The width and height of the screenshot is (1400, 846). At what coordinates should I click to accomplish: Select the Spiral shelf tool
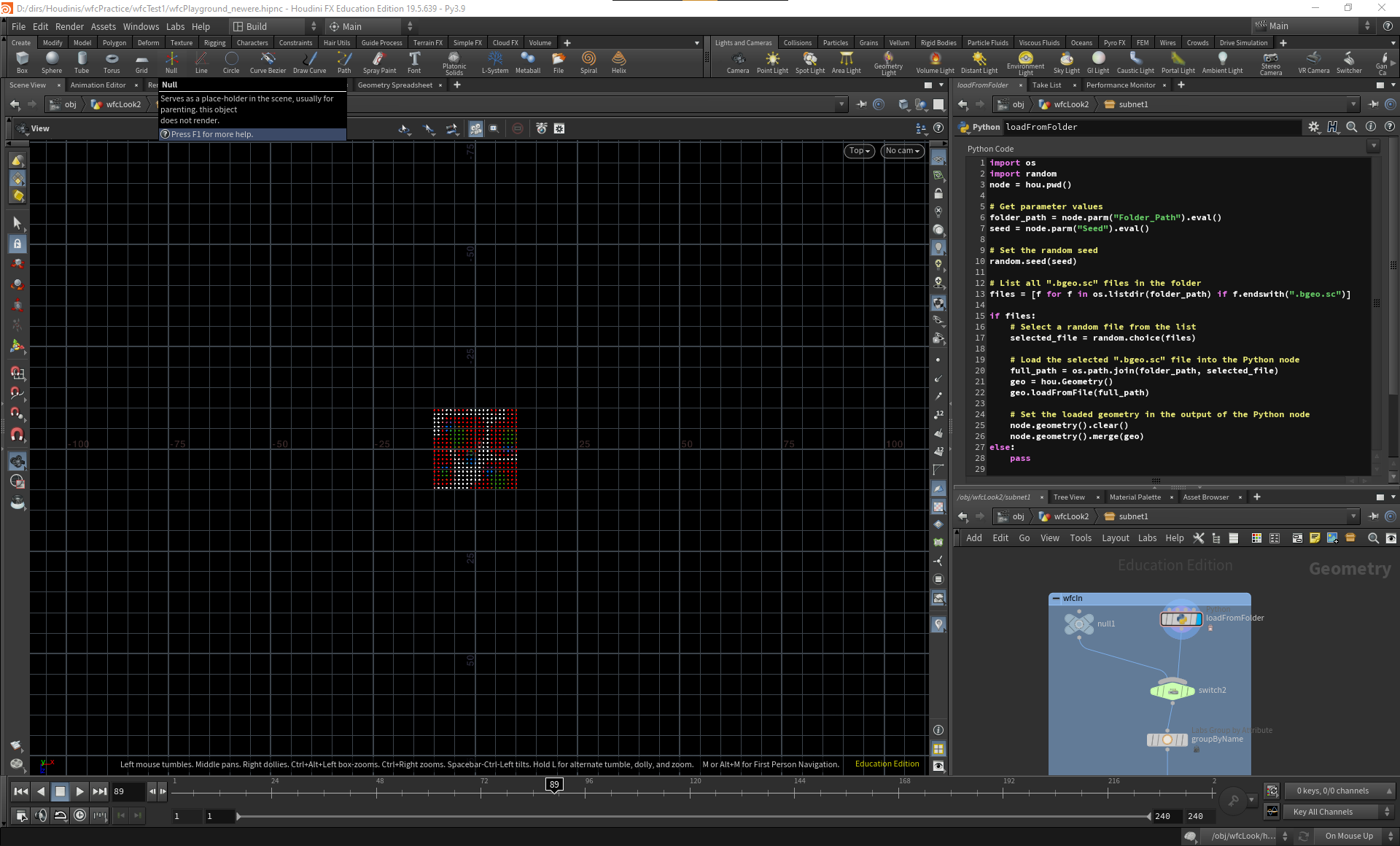click(x=588, y=62)
